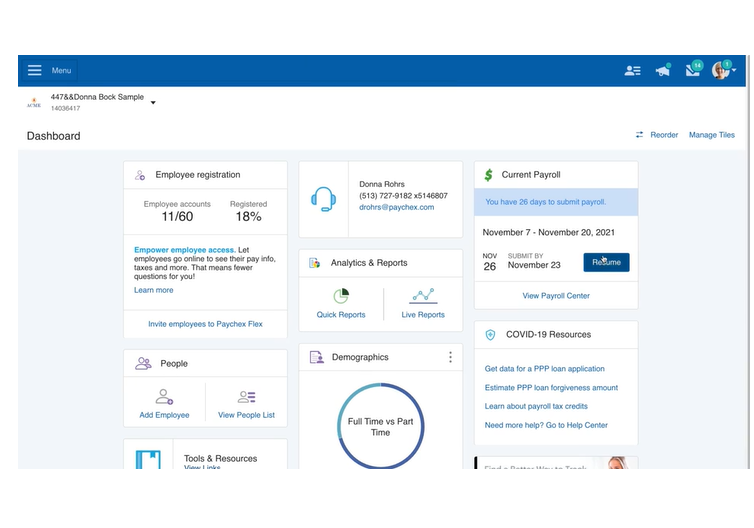Open the people directory icon in header
Viewport: 754px width, 528px height.
[632, 71]
